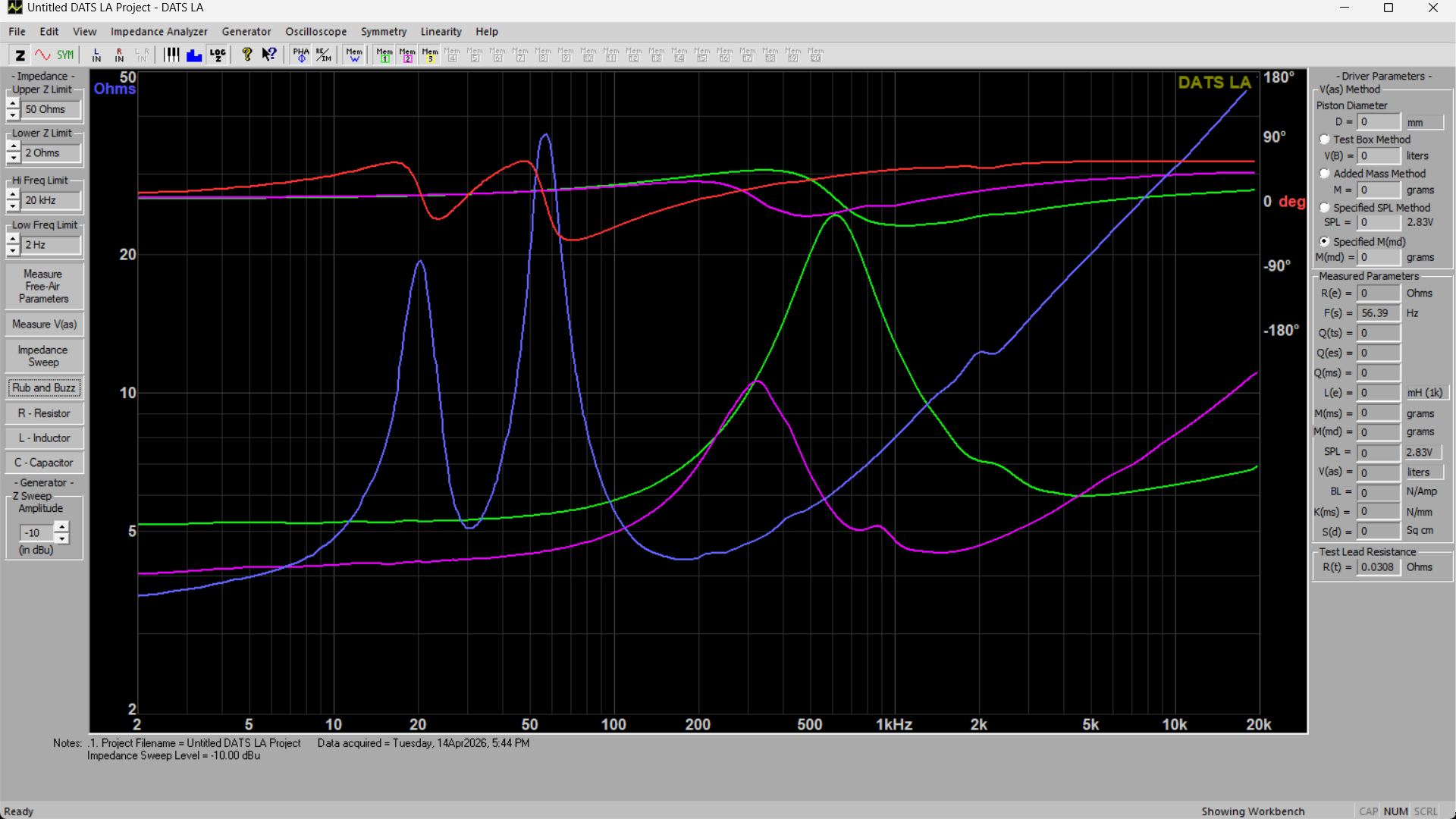The height and width of the screenshot is (819, 1456).
Task: Open the Impedance Analyzer menu
Action: pos(158,32)
